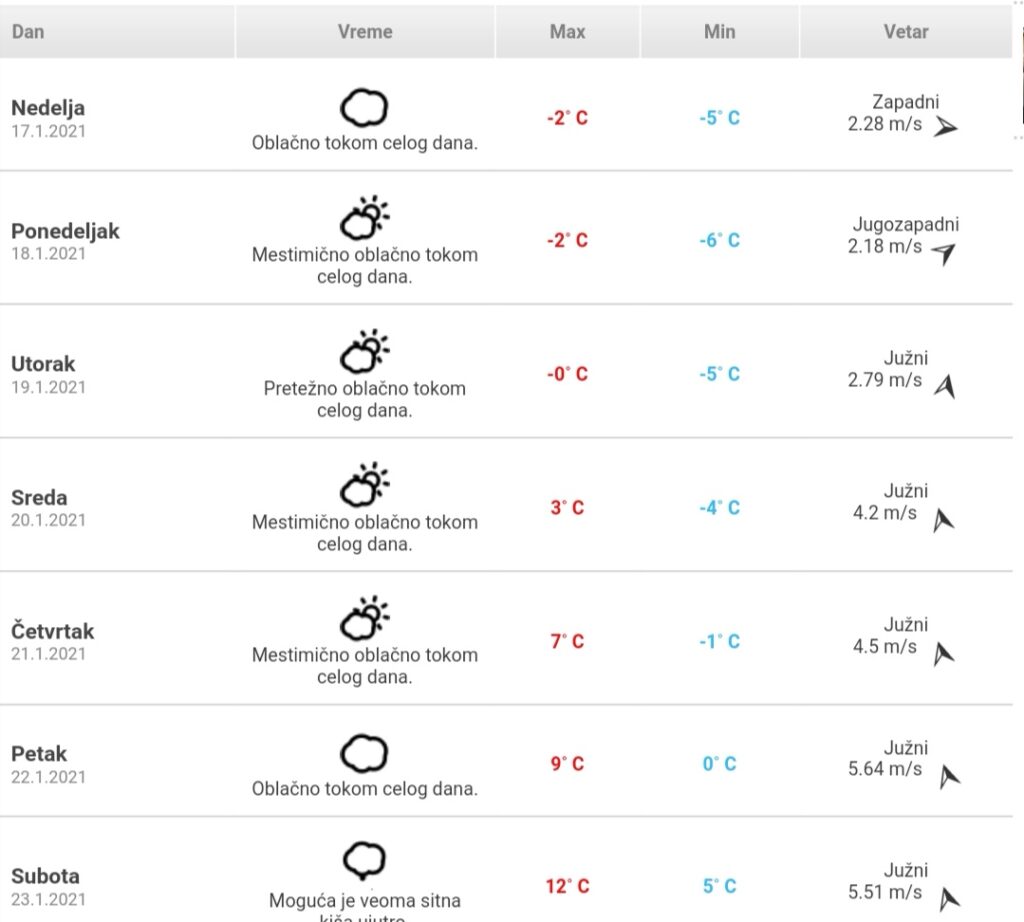This screenshot has width=1024, height=922.
Task: Select the Max column header
Action: [568, 31]
